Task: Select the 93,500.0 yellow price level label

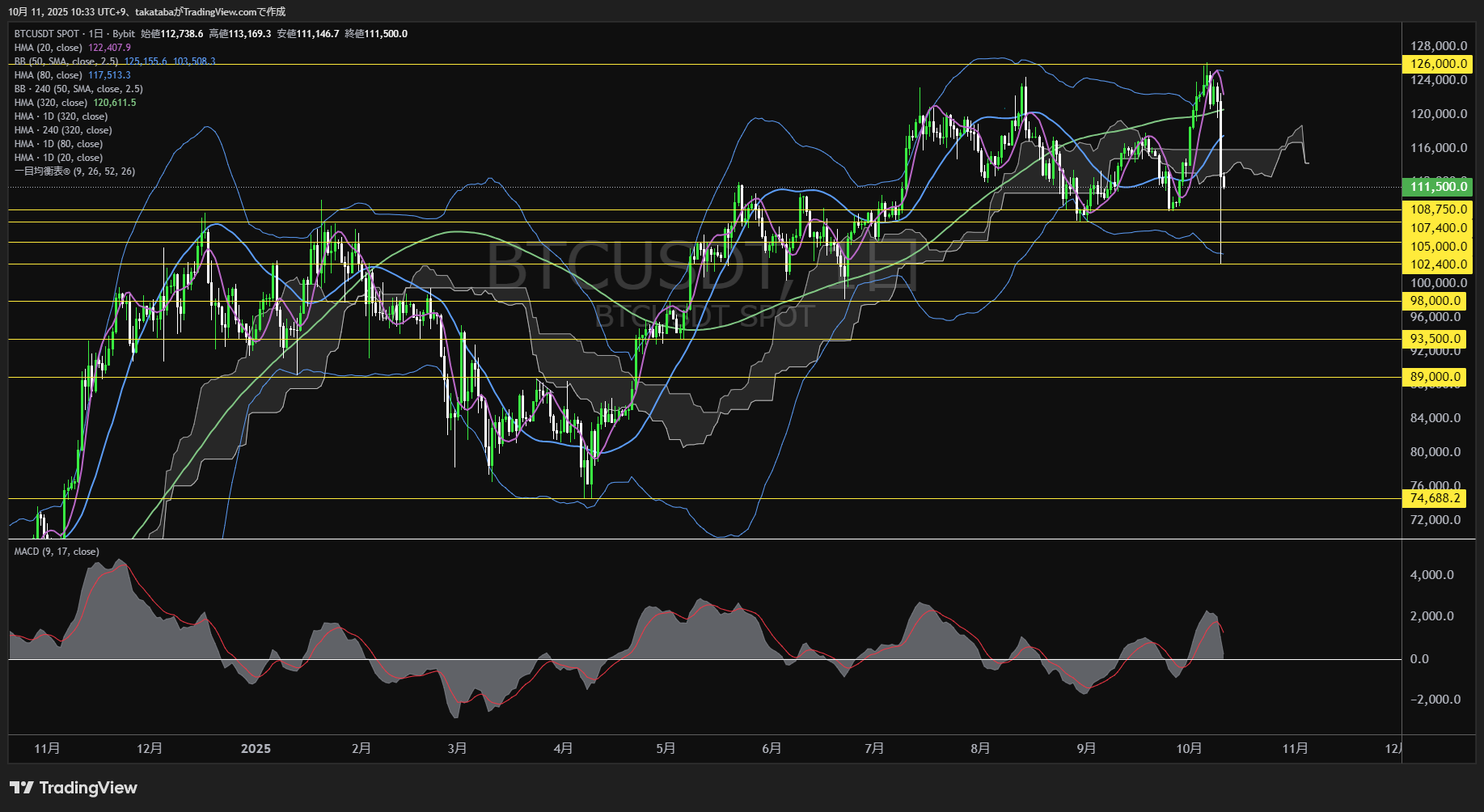Action: click(1435, 339)
